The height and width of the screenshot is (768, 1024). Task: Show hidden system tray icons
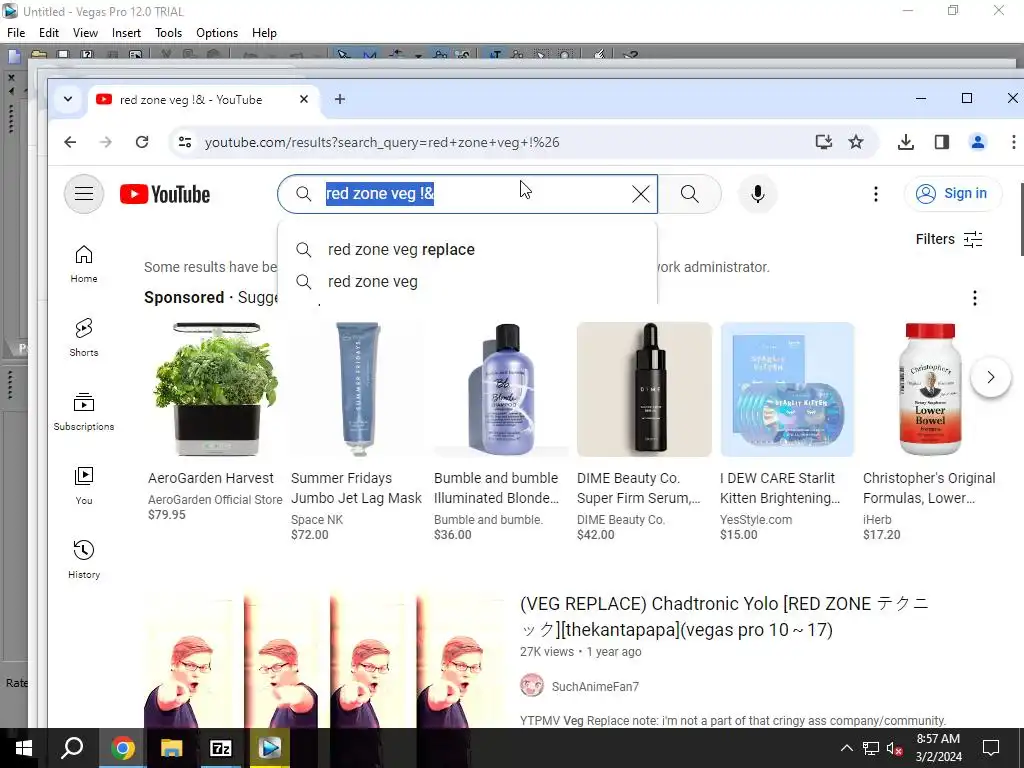(x=846, y=748)
